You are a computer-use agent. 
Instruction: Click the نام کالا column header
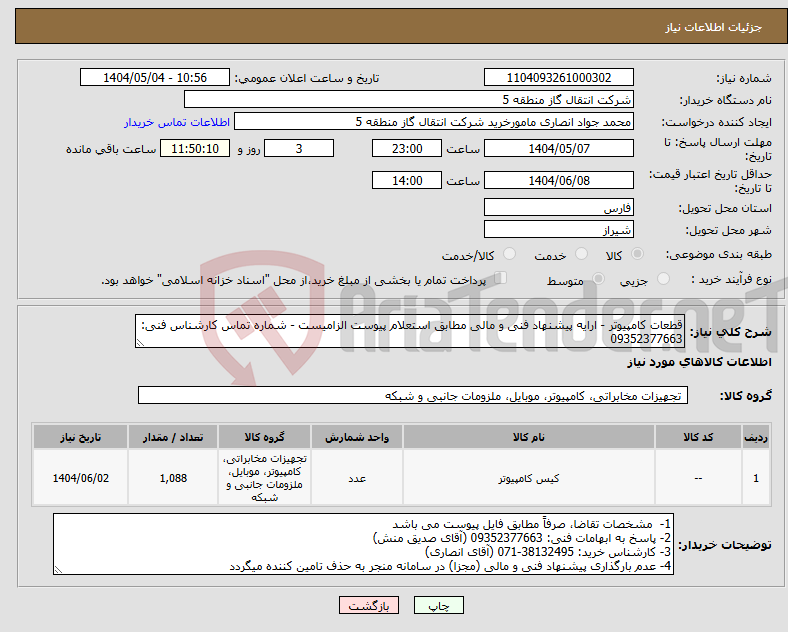[529, 437]
